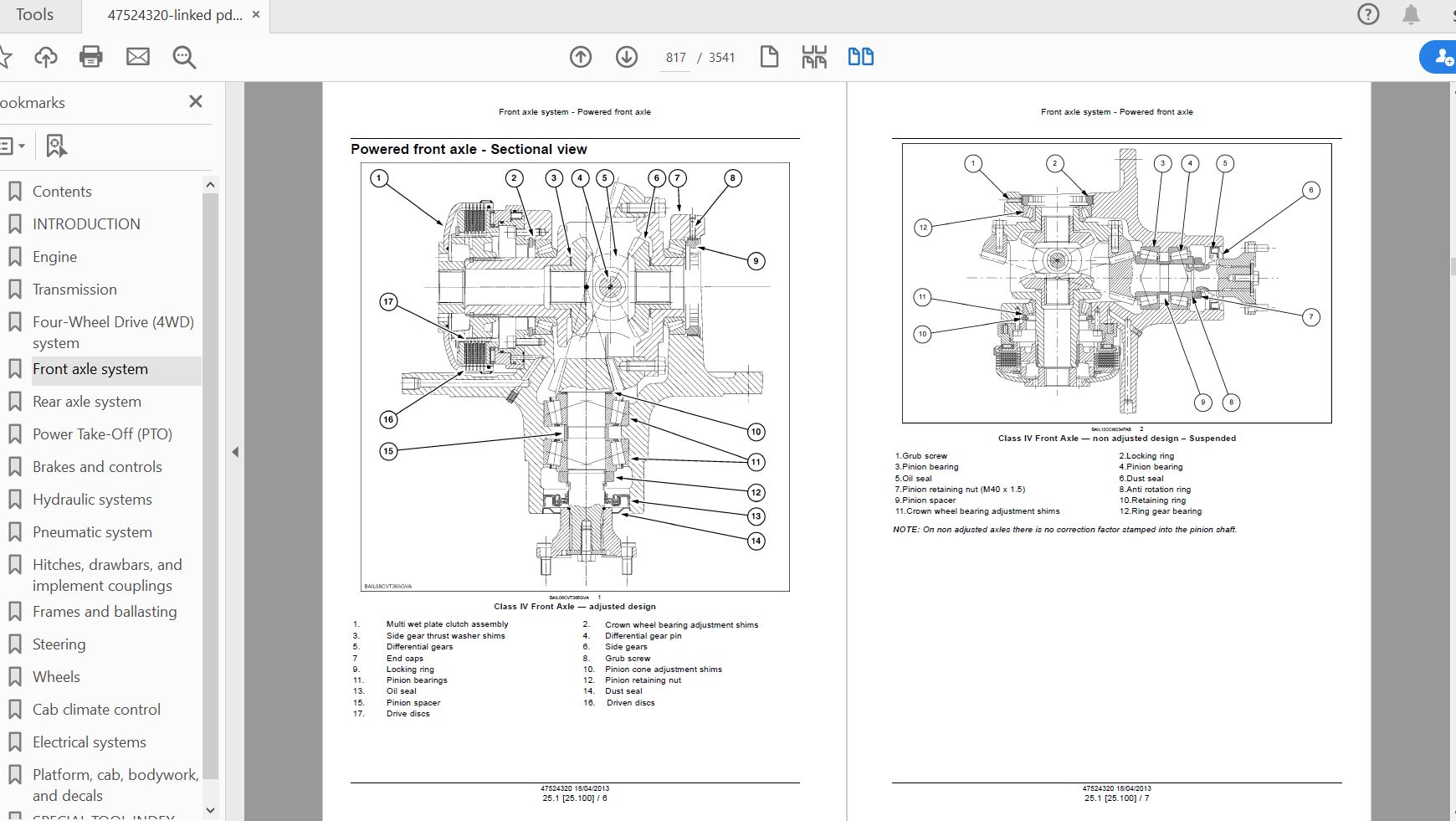
Task: Collapse the navigation pane with the left arrow
Action: (235, 452)
